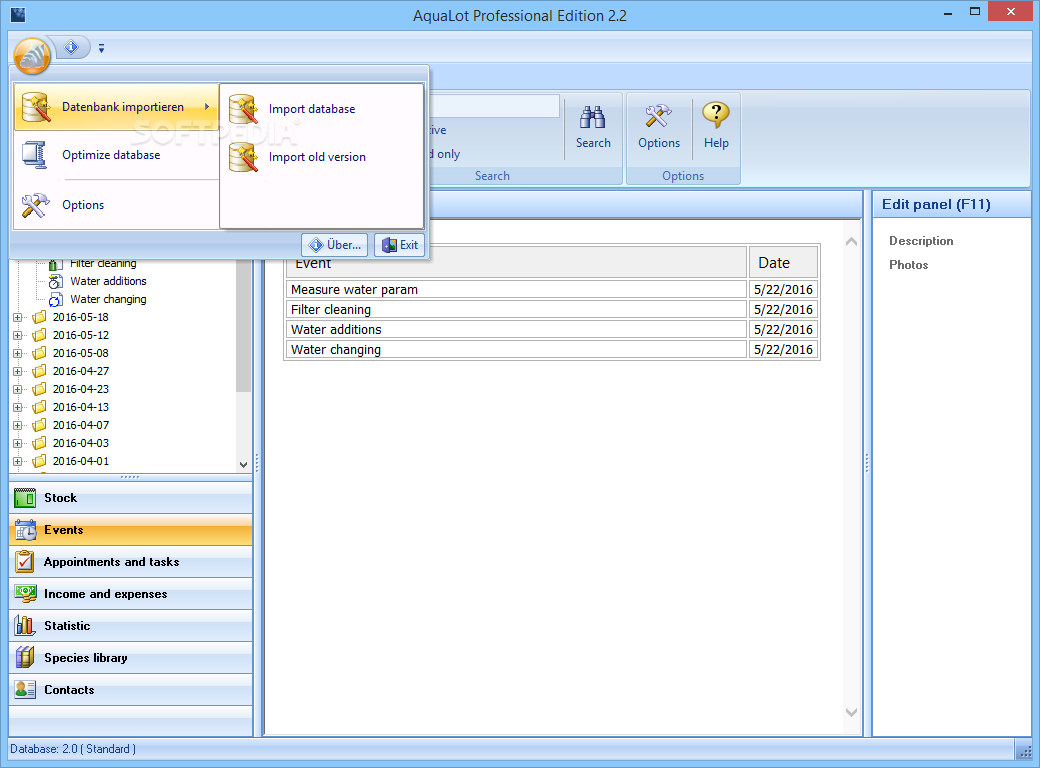Click the Species library books icon
Image resolution: width=1040 pixels, height=768 pixels.
pyautogui.click(x=25, y=657)
